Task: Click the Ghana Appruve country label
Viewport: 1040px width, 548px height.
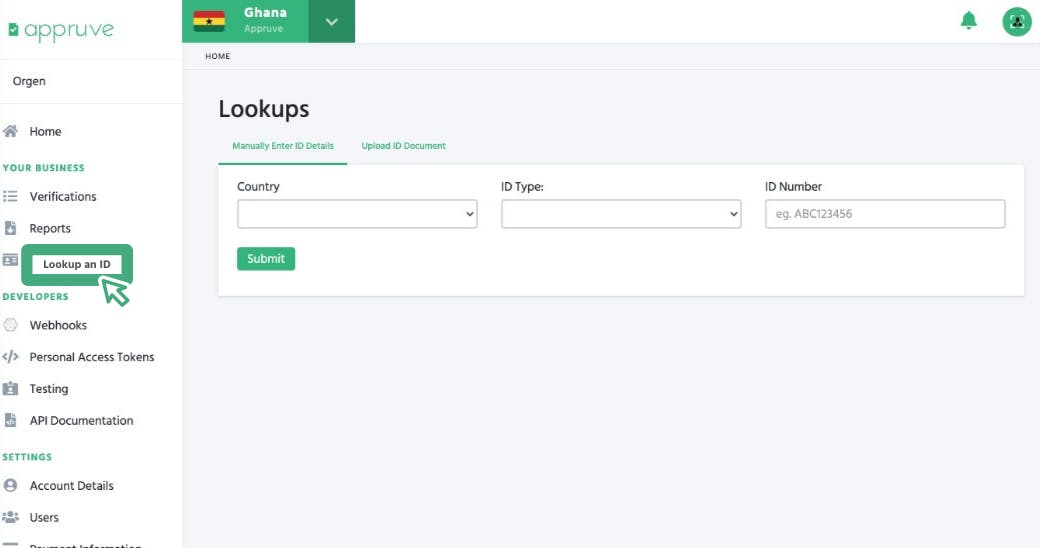Action: click(x=265, y=20)
